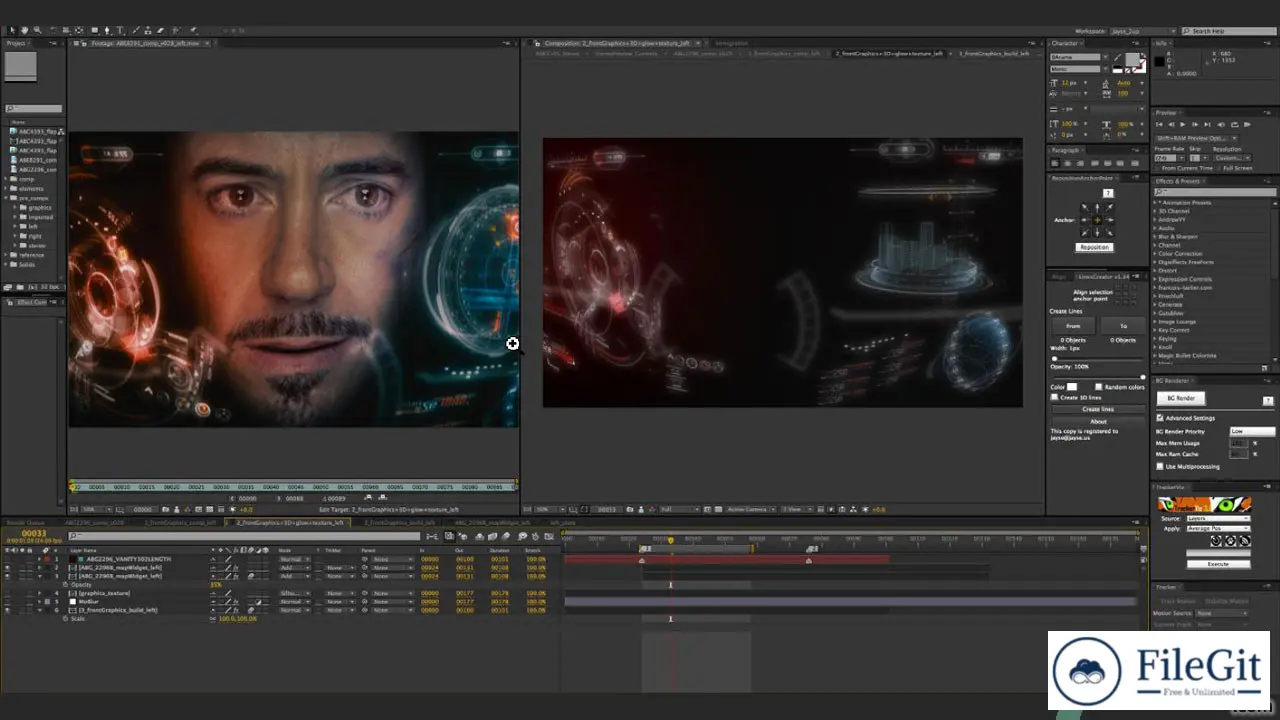Select the Zoom magnifier tool

[37, 30]
